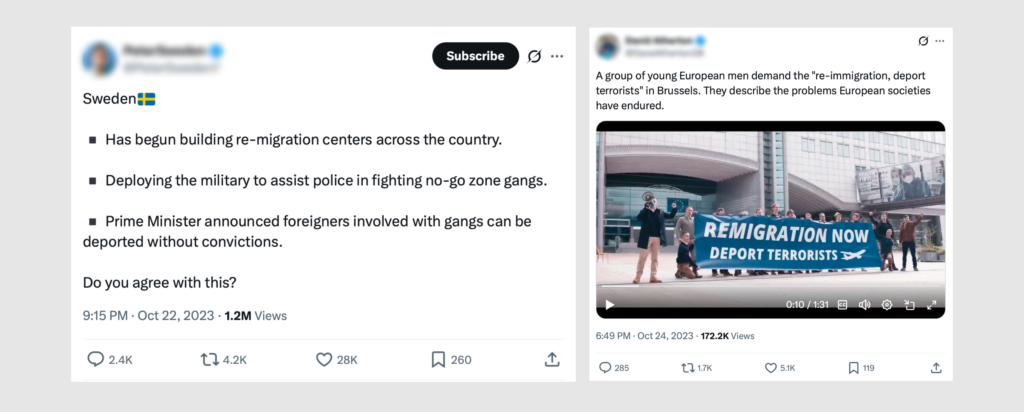Open more options on the Brussels video post
The width and height of the screenshot is (1024, 412).
click(940, 41)
